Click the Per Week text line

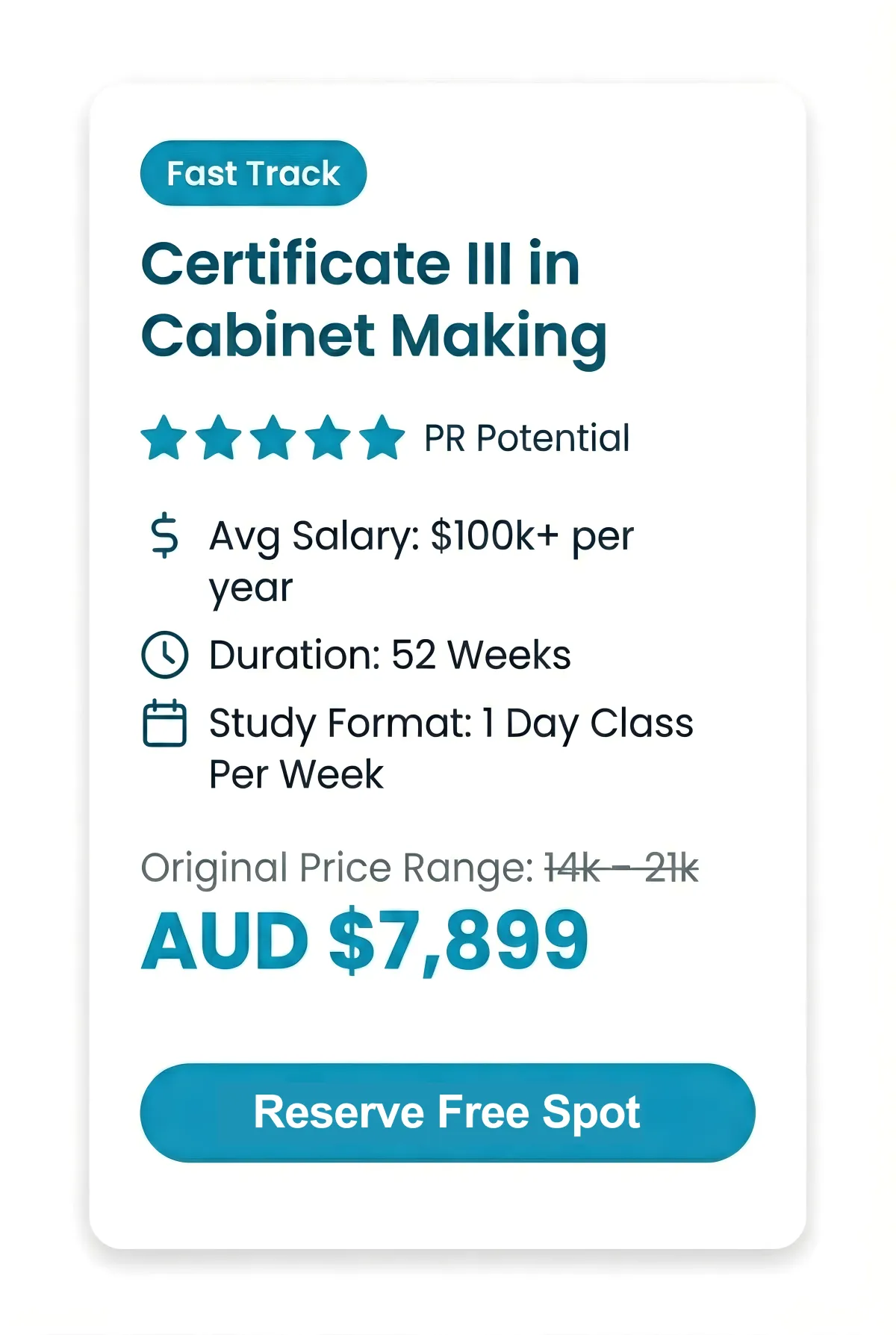point(296,774)
